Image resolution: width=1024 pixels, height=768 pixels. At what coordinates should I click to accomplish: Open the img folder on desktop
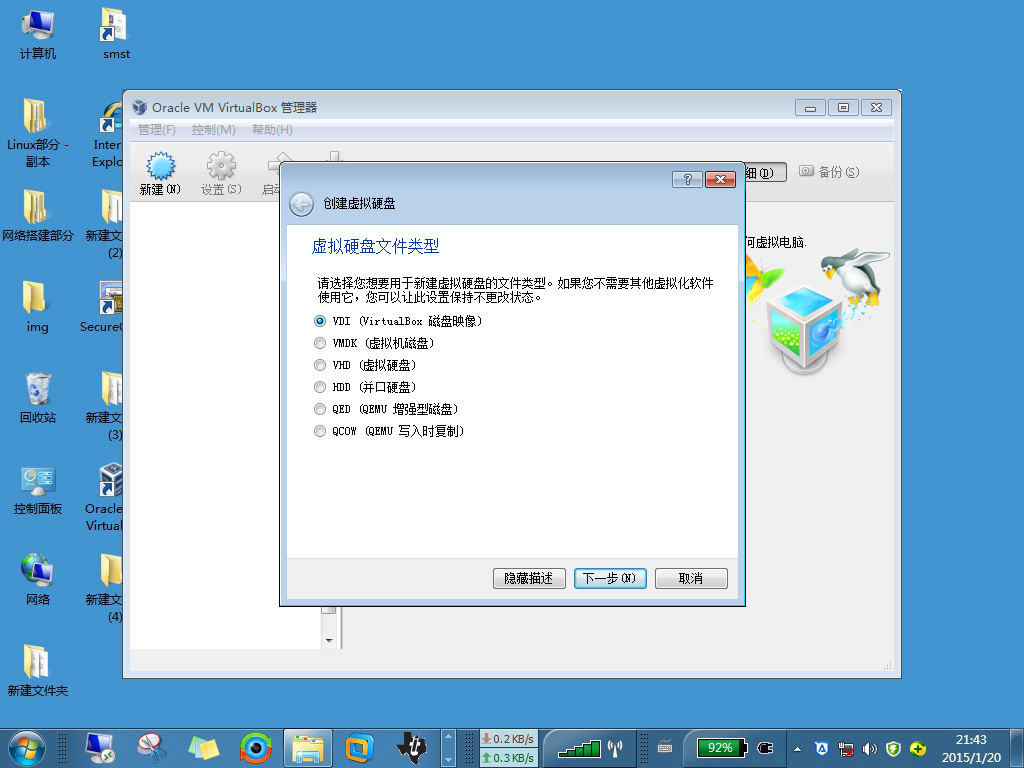(x=37, y=307)
